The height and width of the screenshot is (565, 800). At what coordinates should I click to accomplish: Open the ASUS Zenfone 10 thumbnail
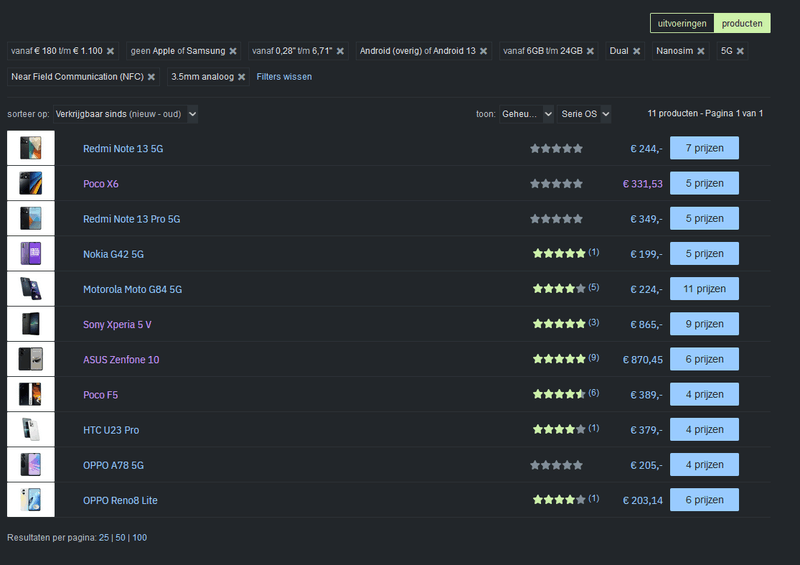tap(31, 359)
